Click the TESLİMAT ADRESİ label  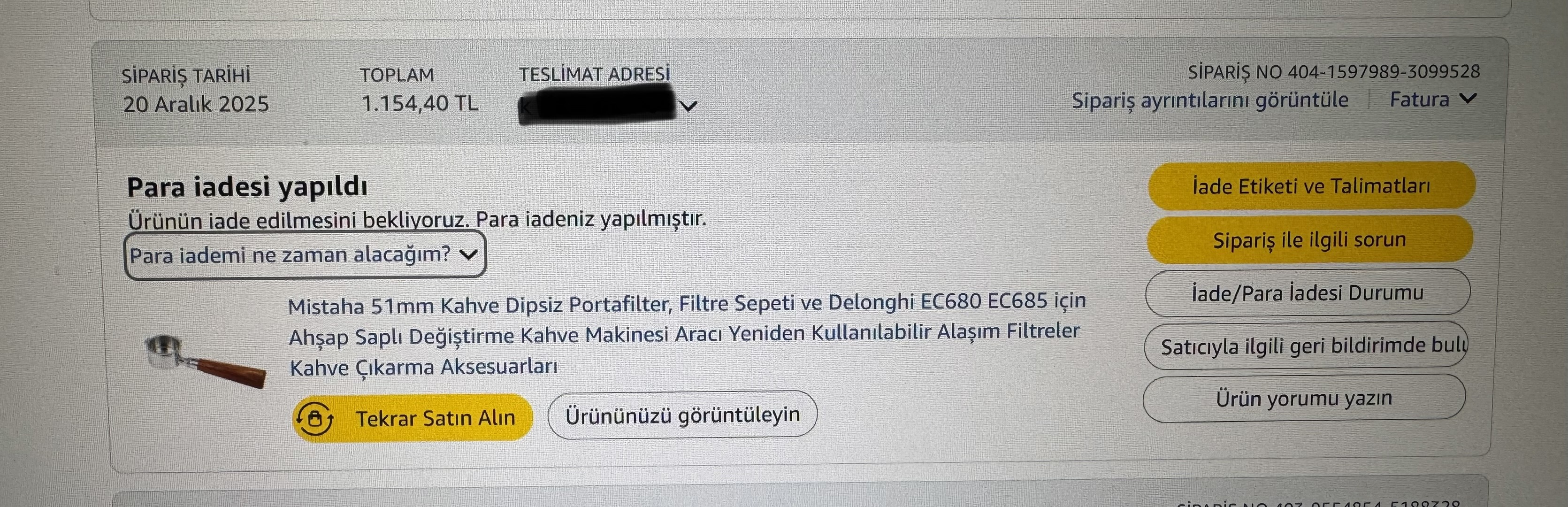point(594,74)
